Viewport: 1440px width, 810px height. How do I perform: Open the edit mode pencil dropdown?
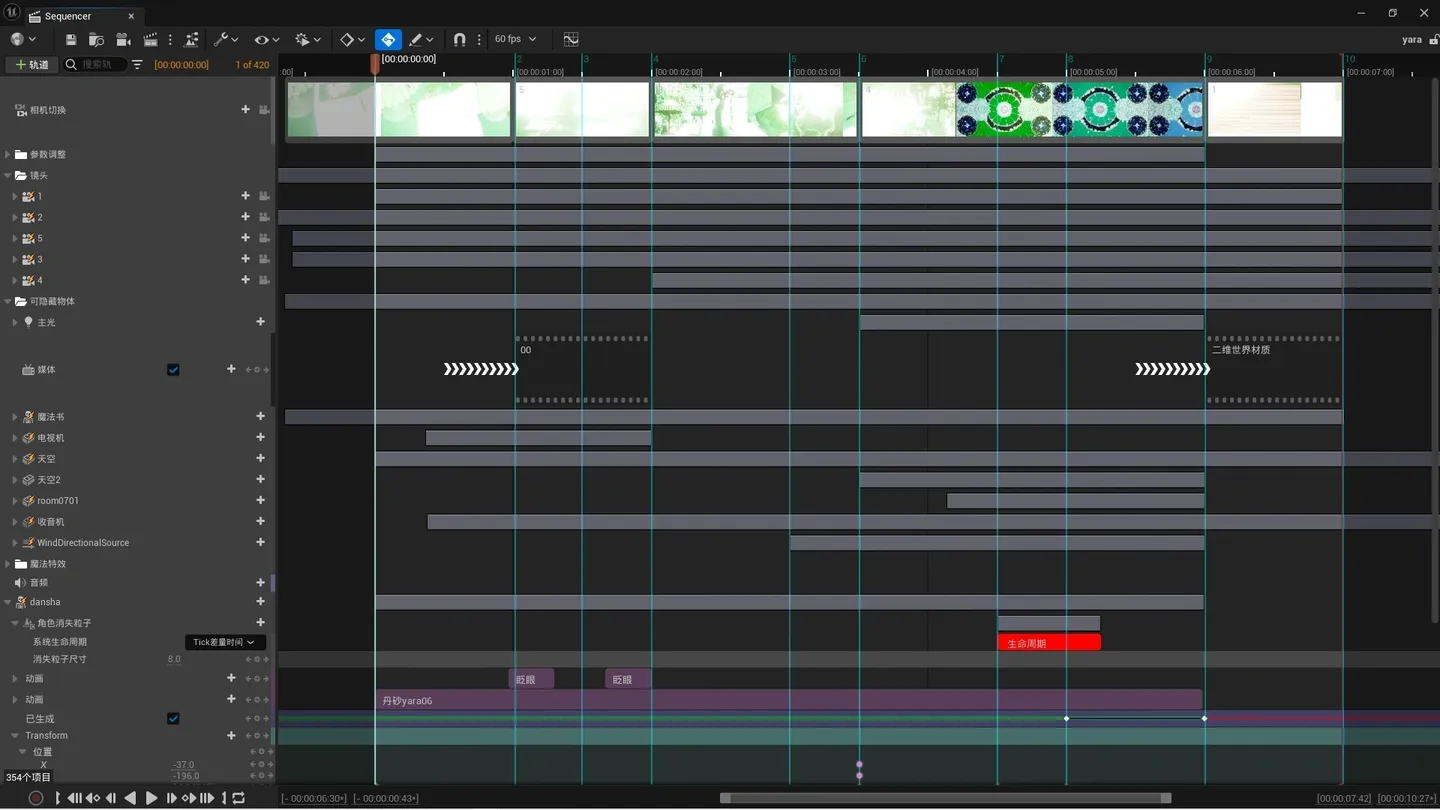(x=421, y=40)
